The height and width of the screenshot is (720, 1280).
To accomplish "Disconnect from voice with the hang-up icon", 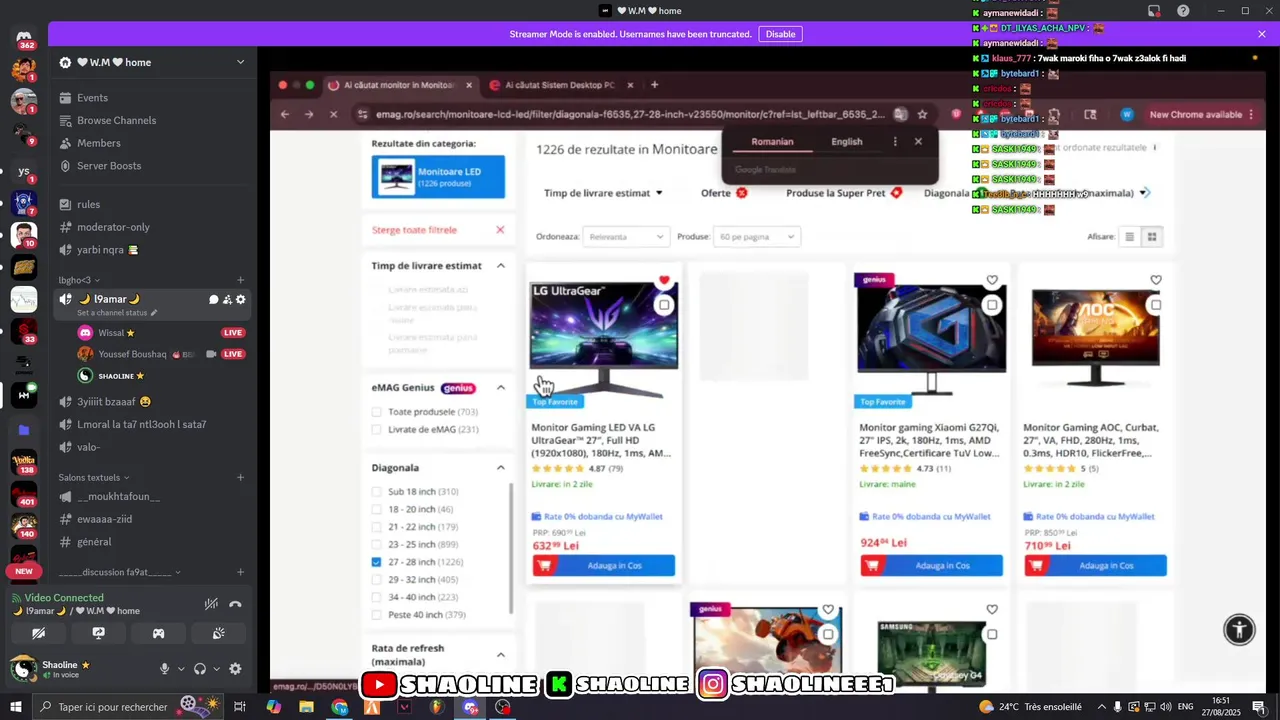I will (x=235, y=604).
